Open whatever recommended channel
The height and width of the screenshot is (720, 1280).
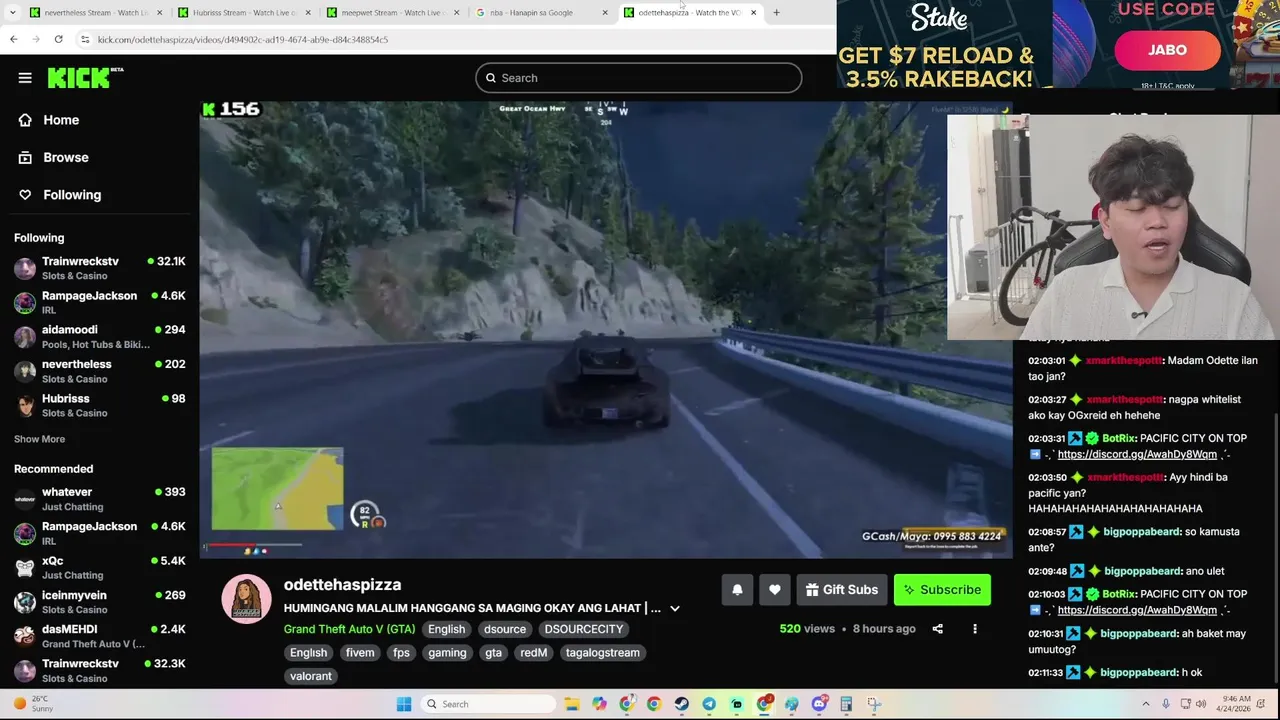point(100,499)
